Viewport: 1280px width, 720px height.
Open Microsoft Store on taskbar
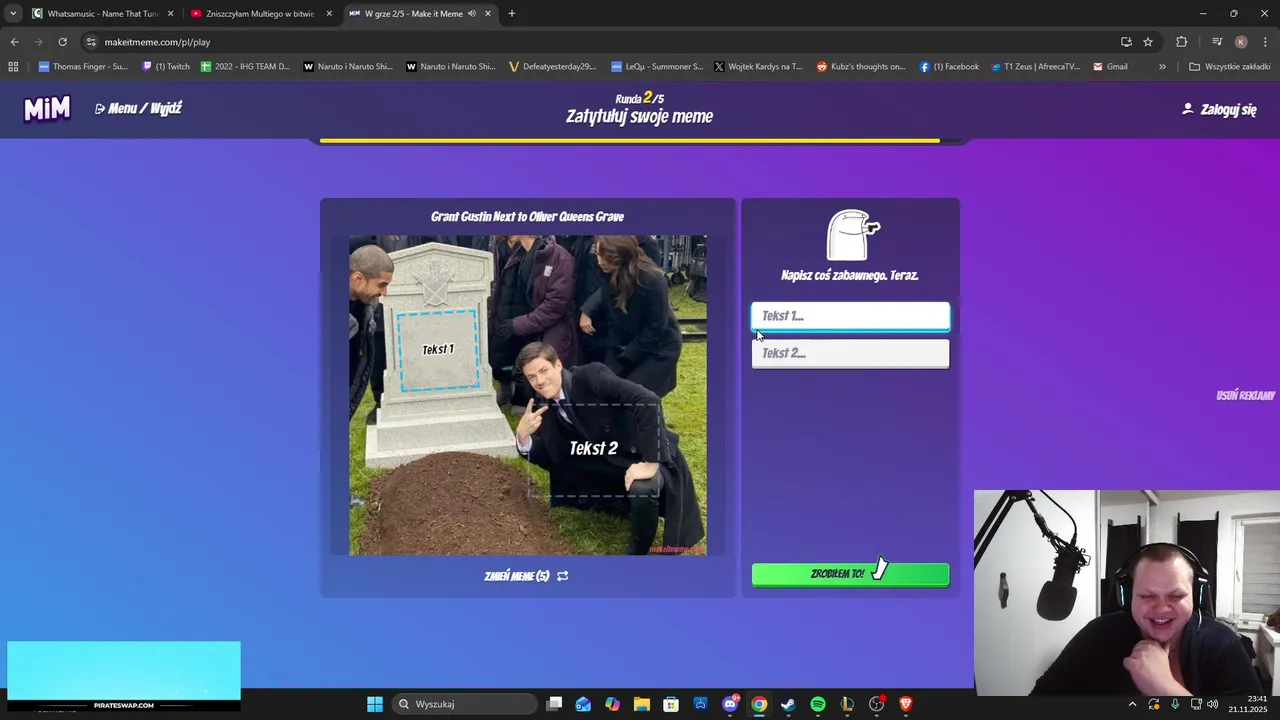(671, 704)
